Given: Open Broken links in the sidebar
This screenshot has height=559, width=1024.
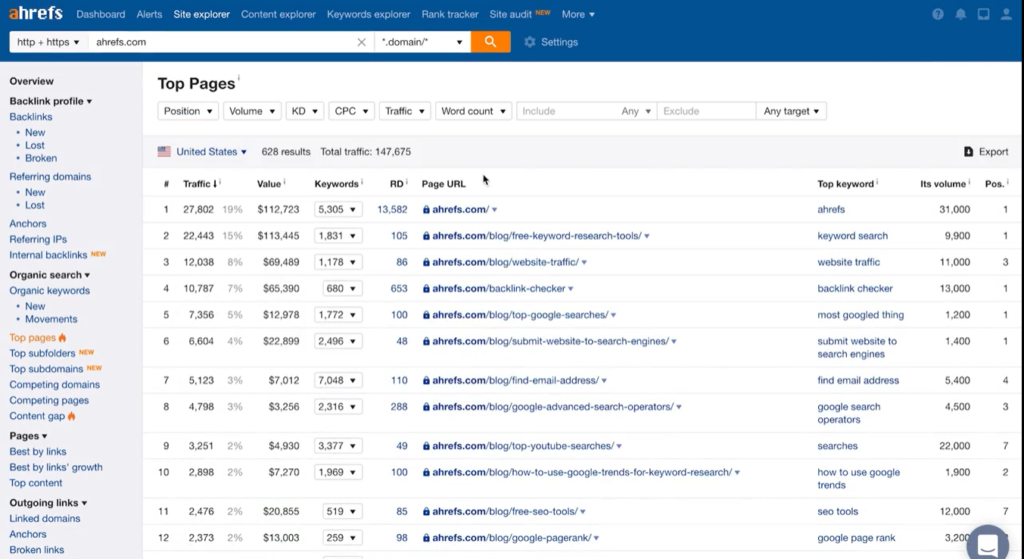Looking at the screenshot, I should click(x=37, y=550).
